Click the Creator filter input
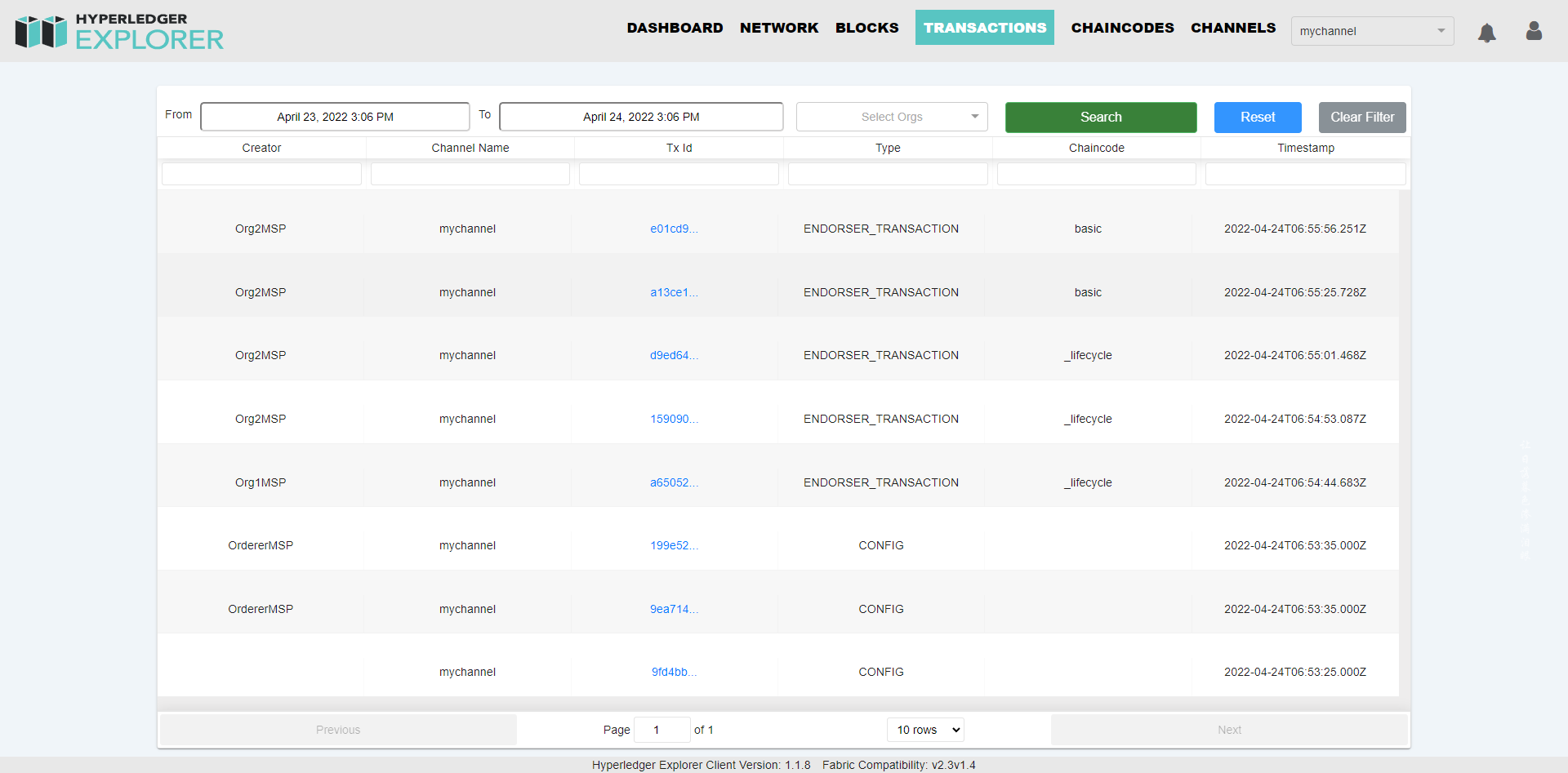Image resolution: width=1568 pixels, height=773 pixels. coord(261,174)
